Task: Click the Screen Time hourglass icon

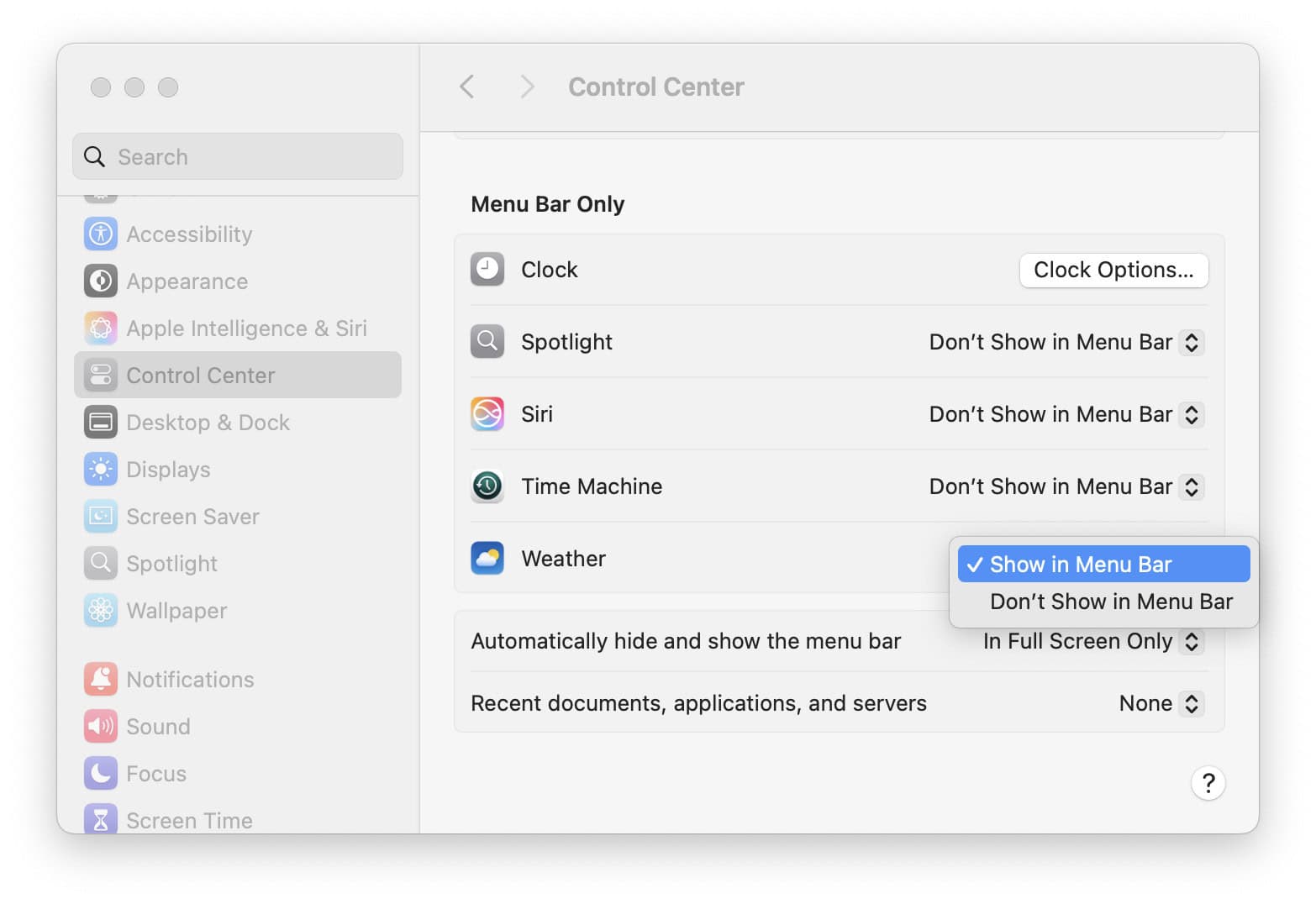Action: 100,819
